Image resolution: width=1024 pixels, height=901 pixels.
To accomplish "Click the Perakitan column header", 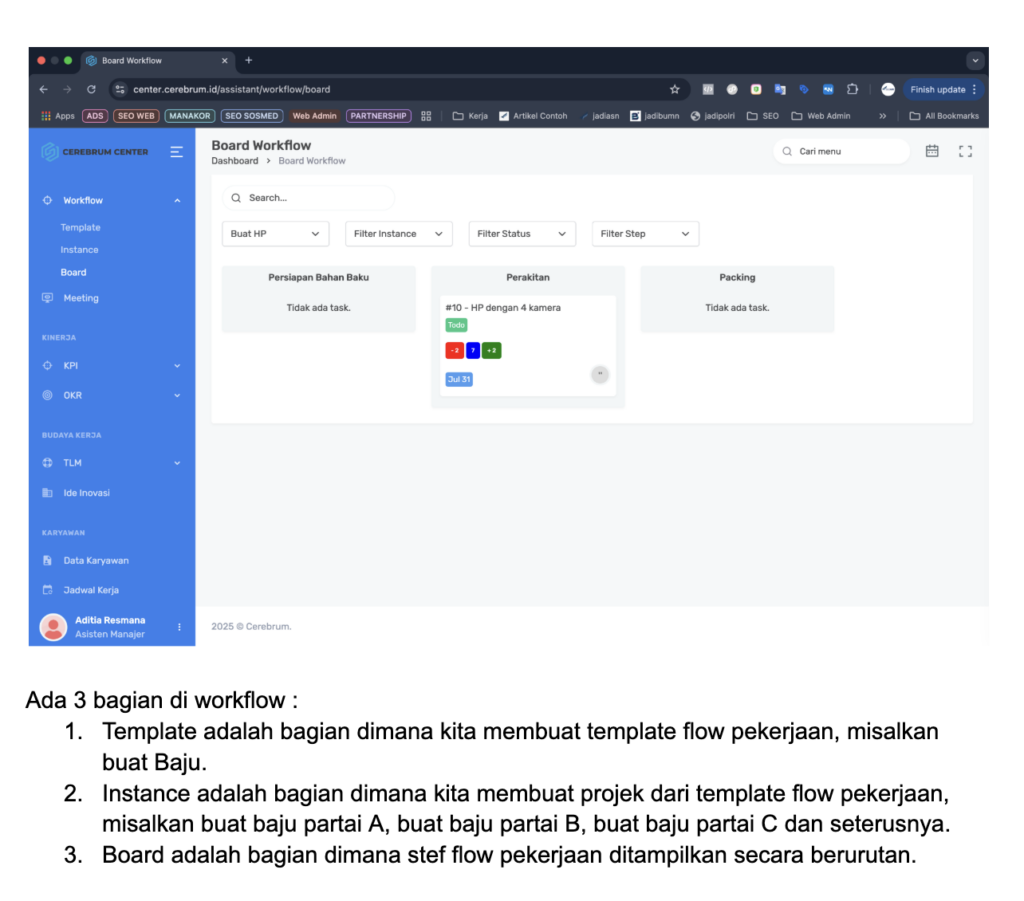I will [x=528, y=277].
